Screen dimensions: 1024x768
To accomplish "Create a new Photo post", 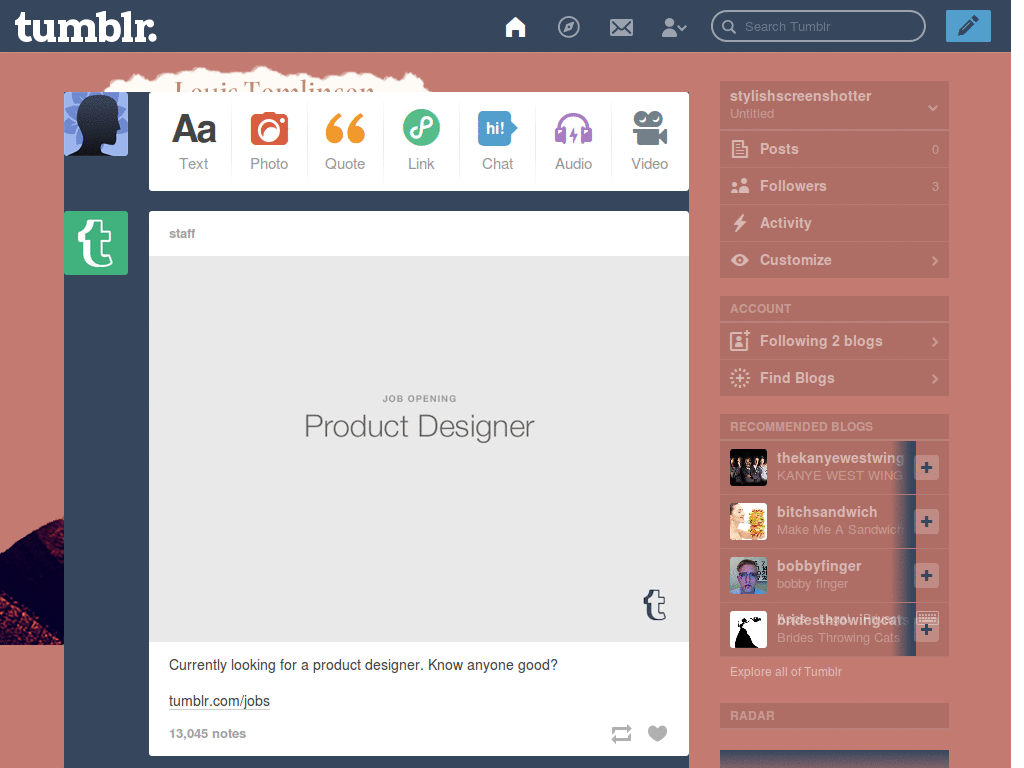I will coord(269,141).
